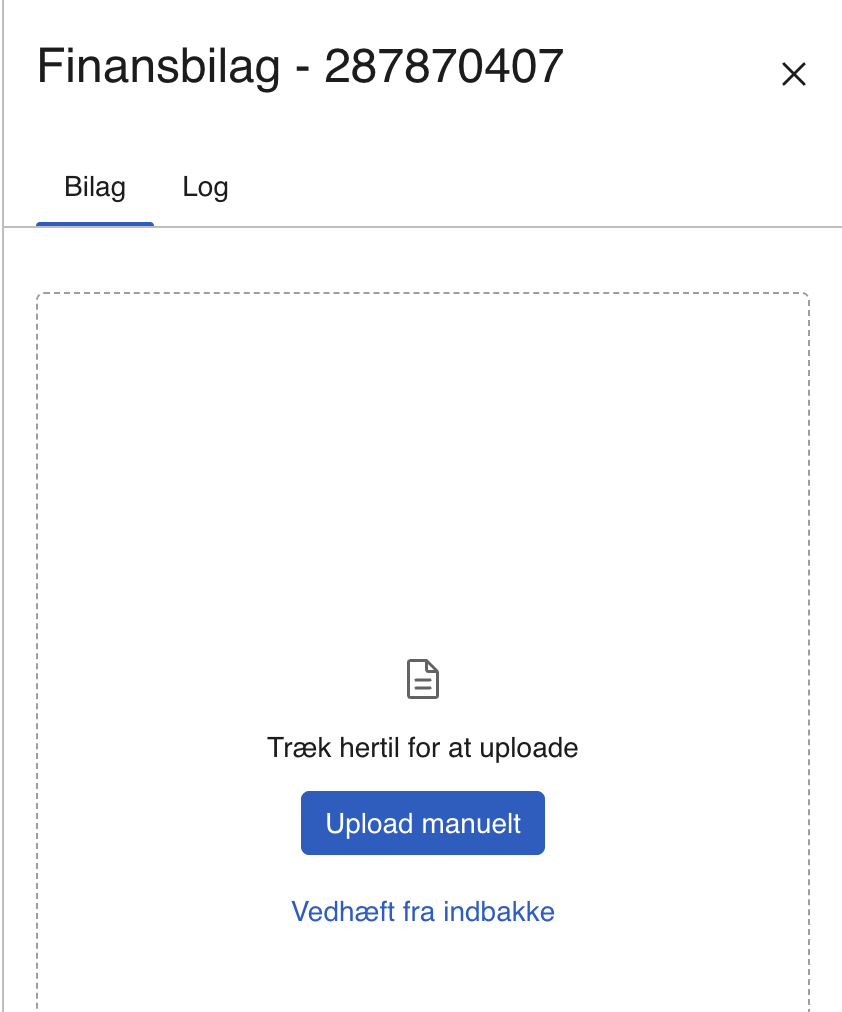
Task: Click the top dashed border of the upload box
Action: (x=423, y=294)
